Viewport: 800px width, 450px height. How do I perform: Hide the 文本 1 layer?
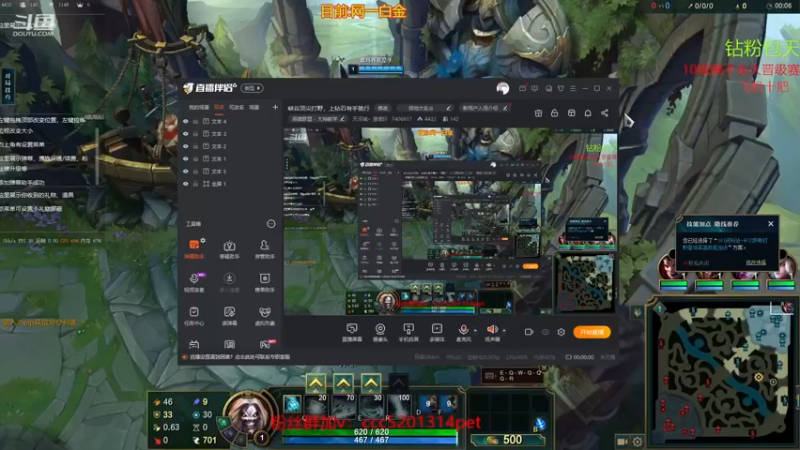coord(186,159)
